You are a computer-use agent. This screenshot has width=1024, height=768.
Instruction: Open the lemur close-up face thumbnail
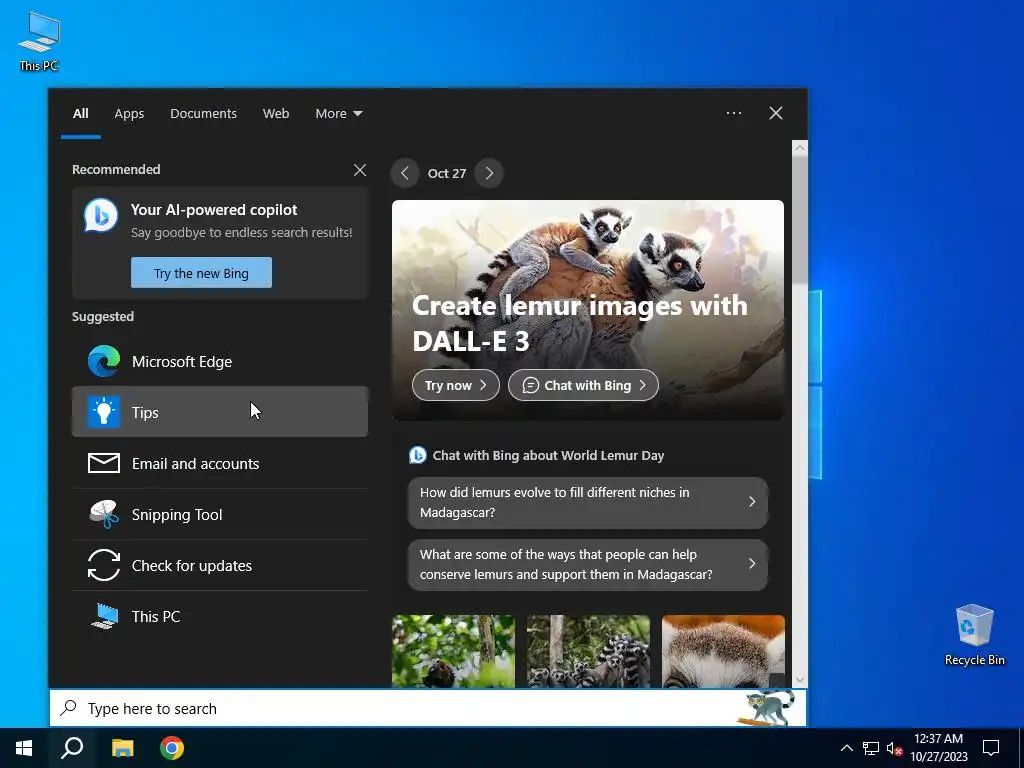tap(723, 651)
